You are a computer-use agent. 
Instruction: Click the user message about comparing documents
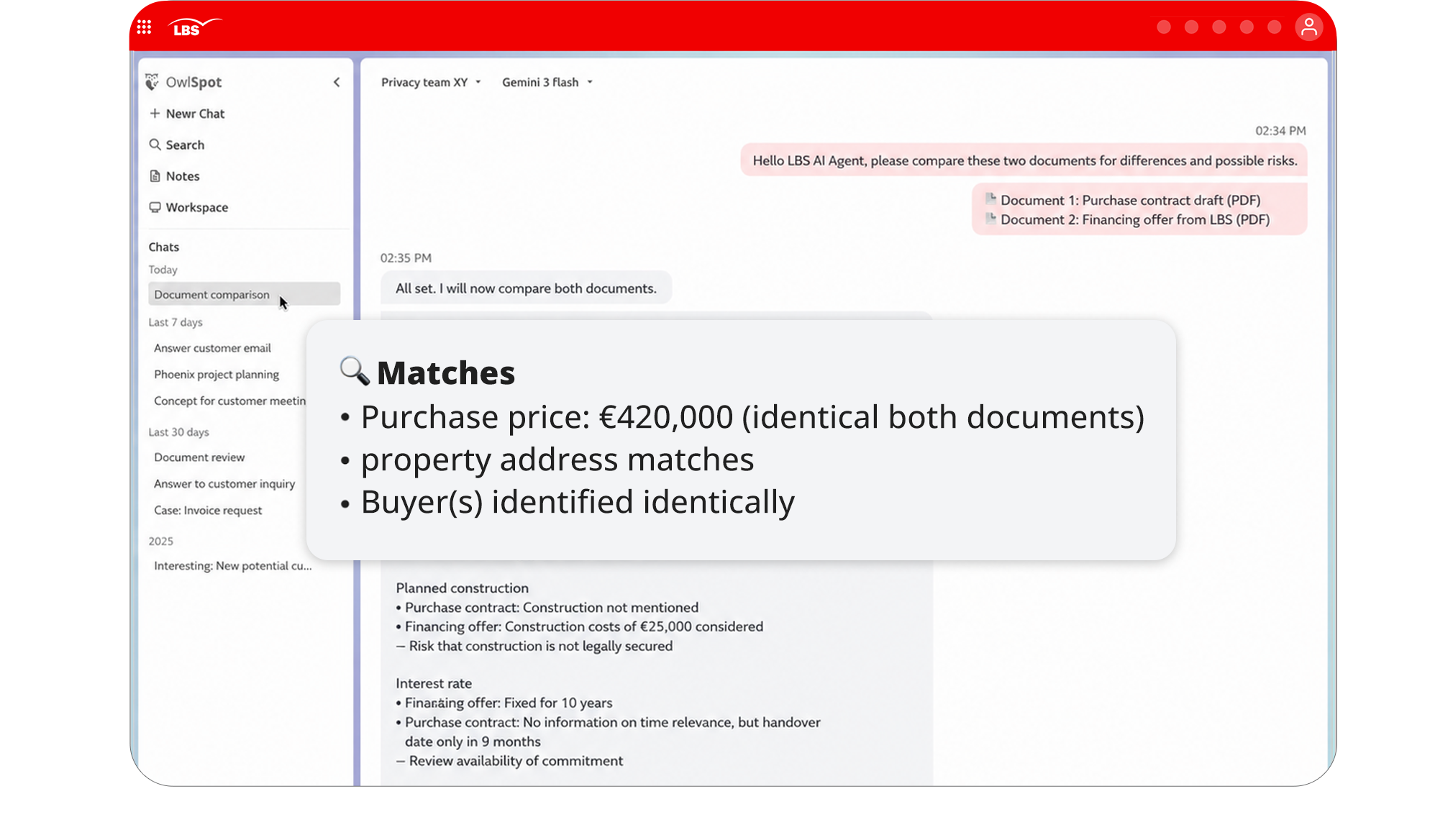click(x=1024, y=160)
